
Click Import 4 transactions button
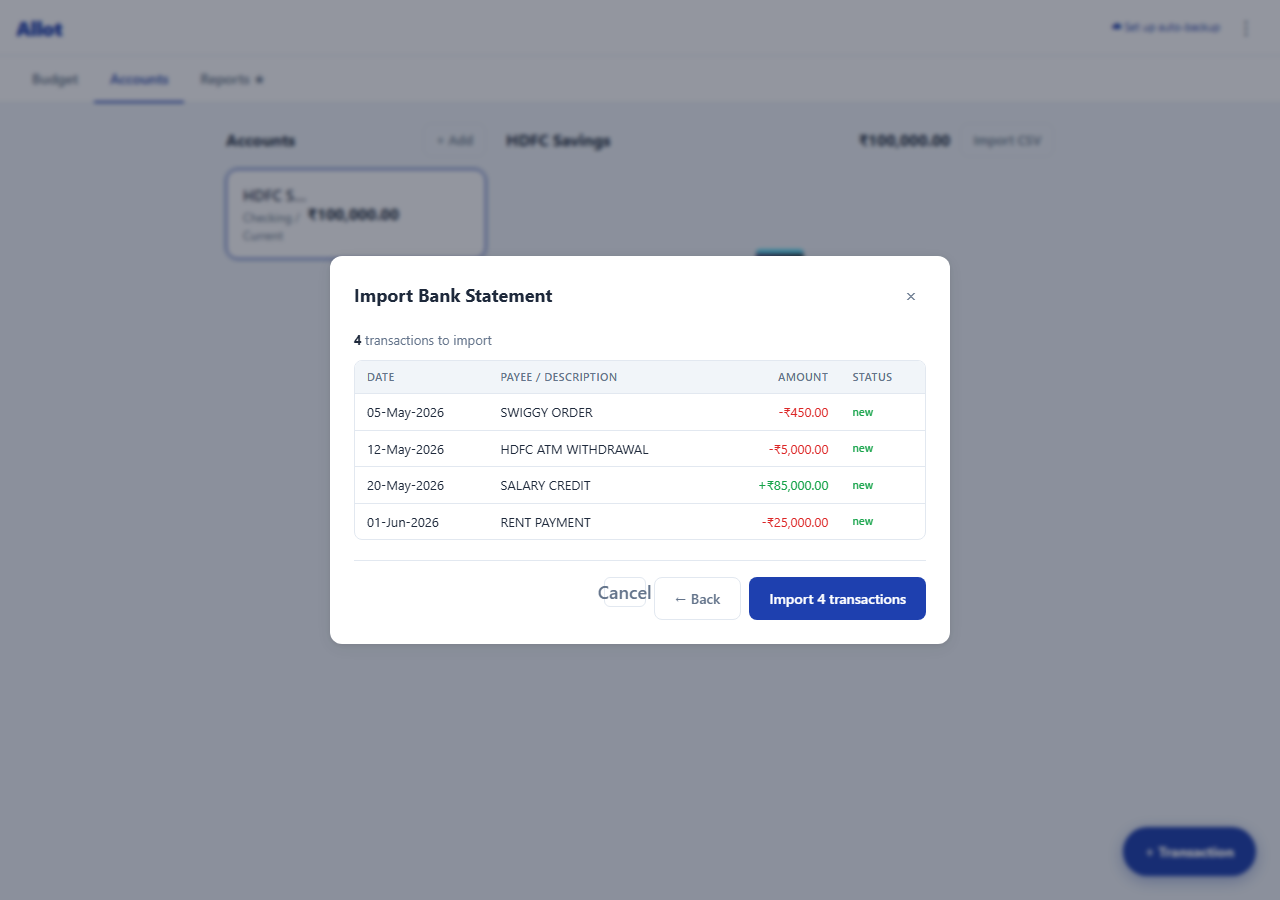(837, 599)
